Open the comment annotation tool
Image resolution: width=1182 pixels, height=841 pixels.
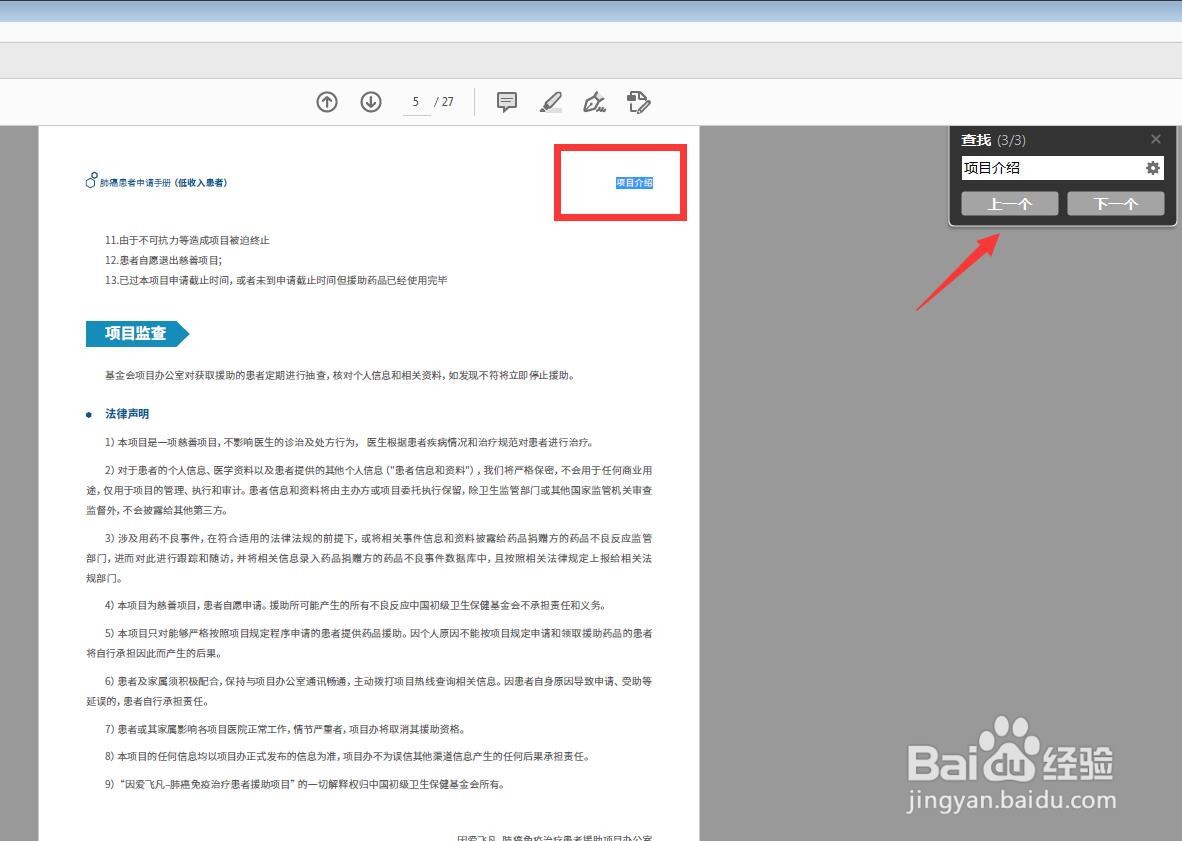tap(506, 101)
